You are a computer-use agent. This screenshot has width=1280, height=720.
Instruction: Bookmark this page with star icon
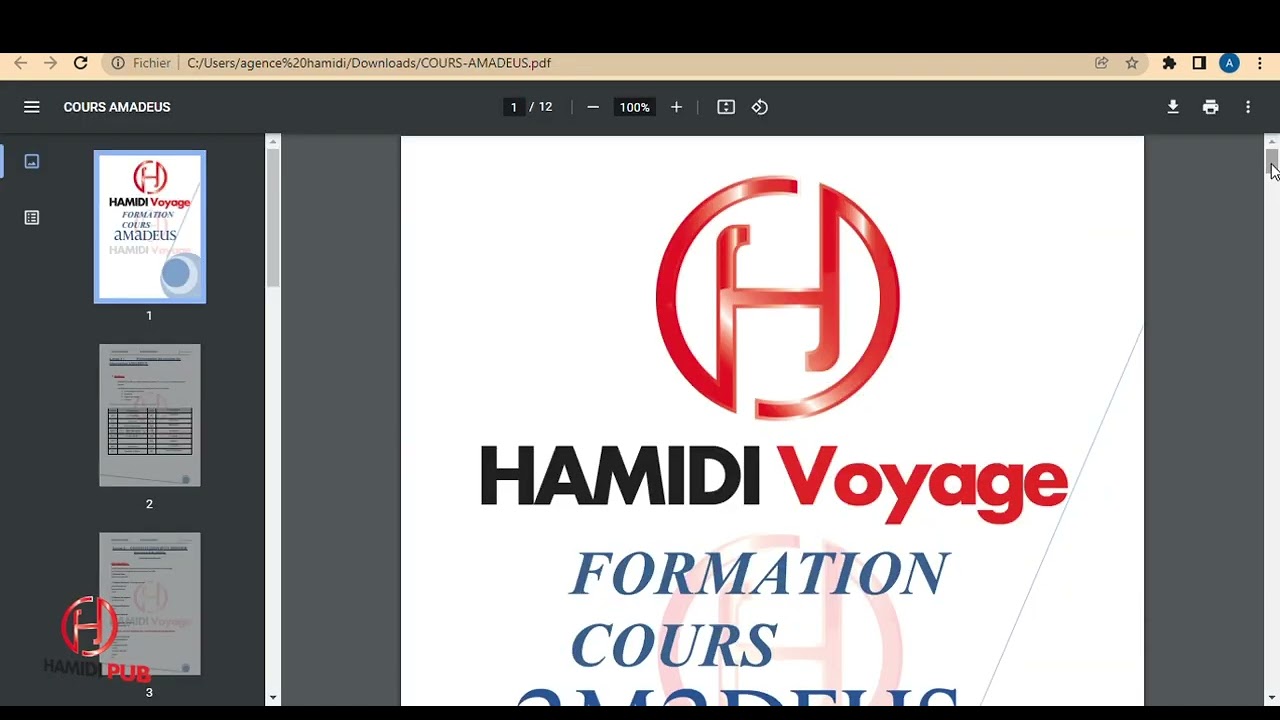1132,63
